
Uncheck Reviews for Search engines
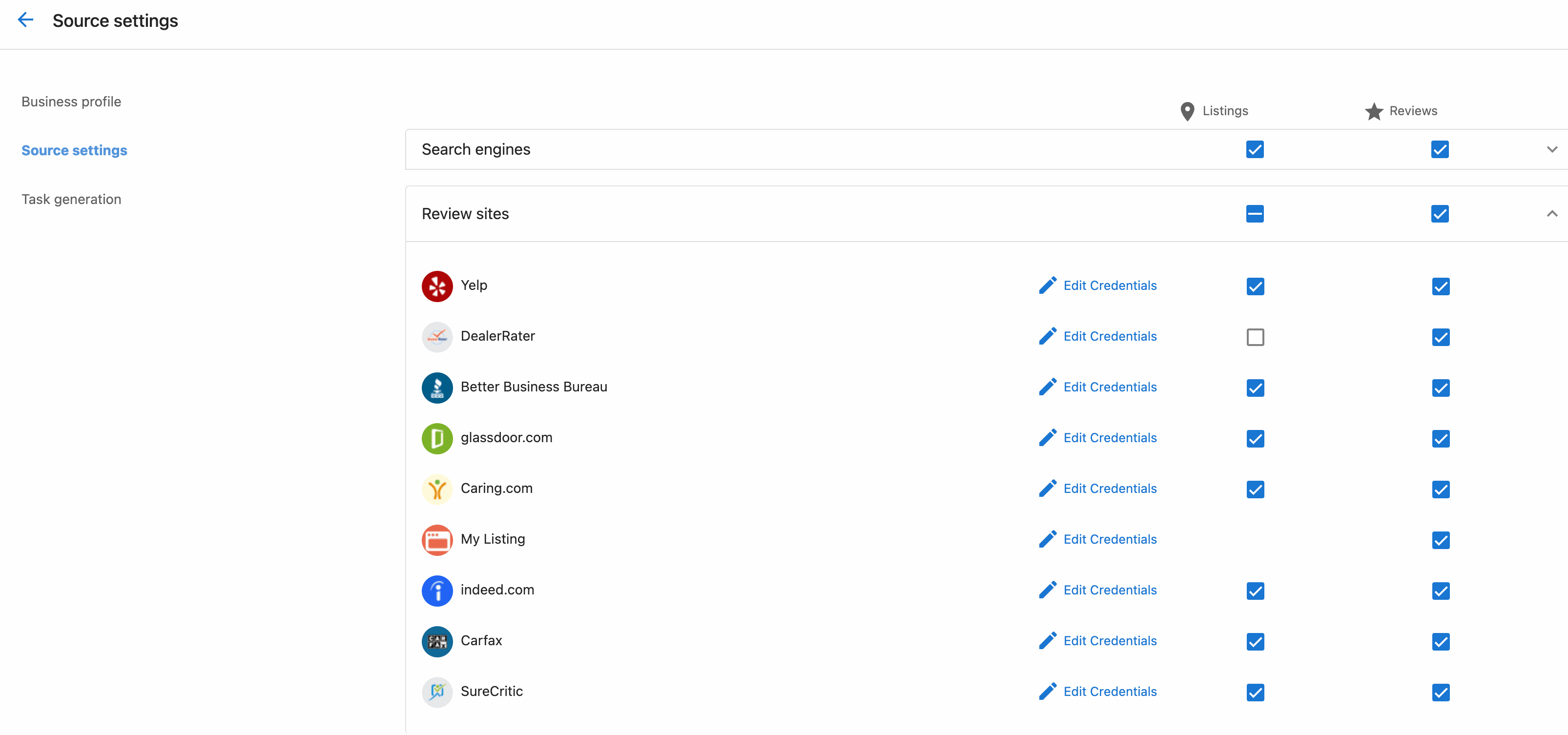click(x=1440, y=149)
